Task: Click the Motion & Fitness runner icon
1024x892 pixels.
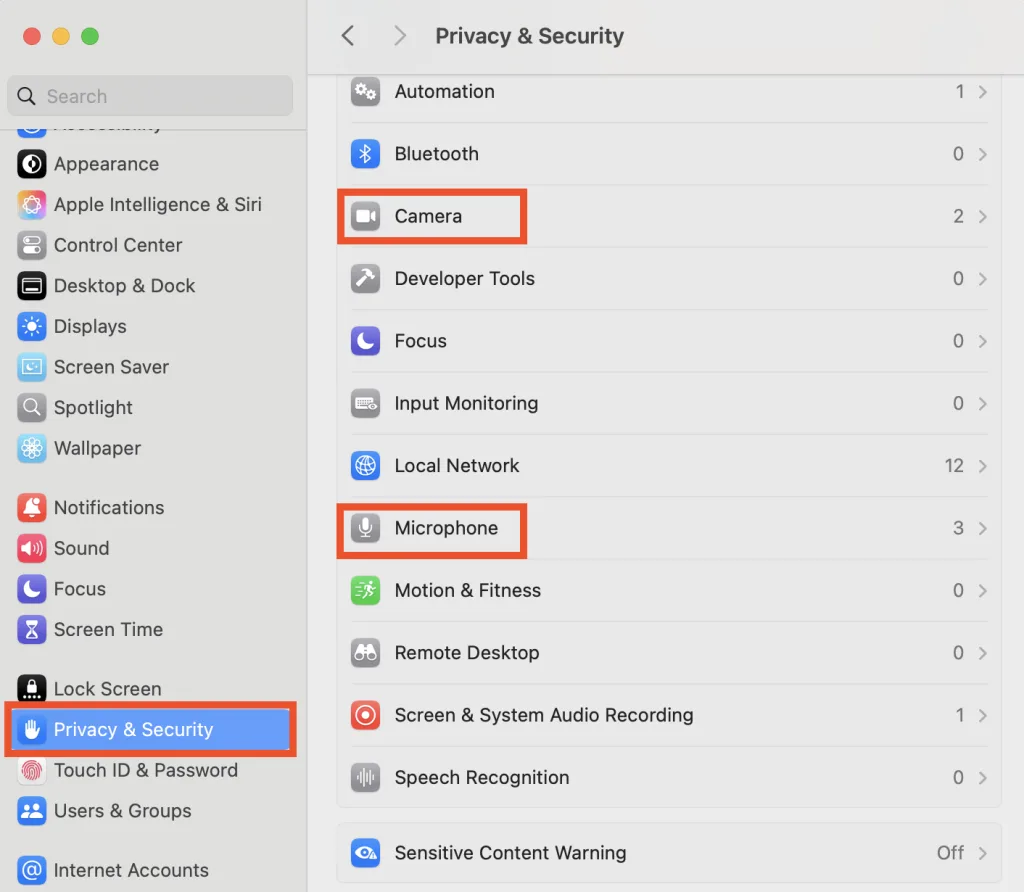Action: (365, 590)
